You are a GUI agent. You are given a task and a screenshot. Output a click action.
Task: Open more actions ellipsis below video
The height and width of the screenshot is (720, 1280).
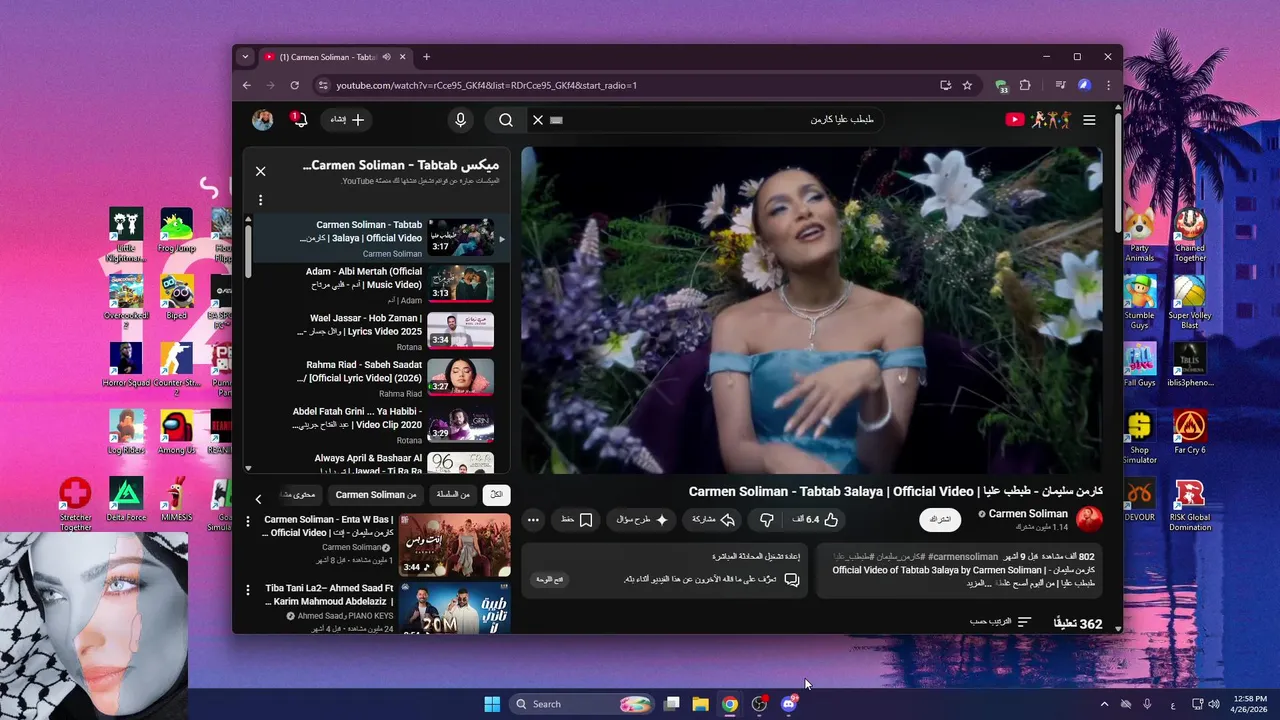click(533, 520)
